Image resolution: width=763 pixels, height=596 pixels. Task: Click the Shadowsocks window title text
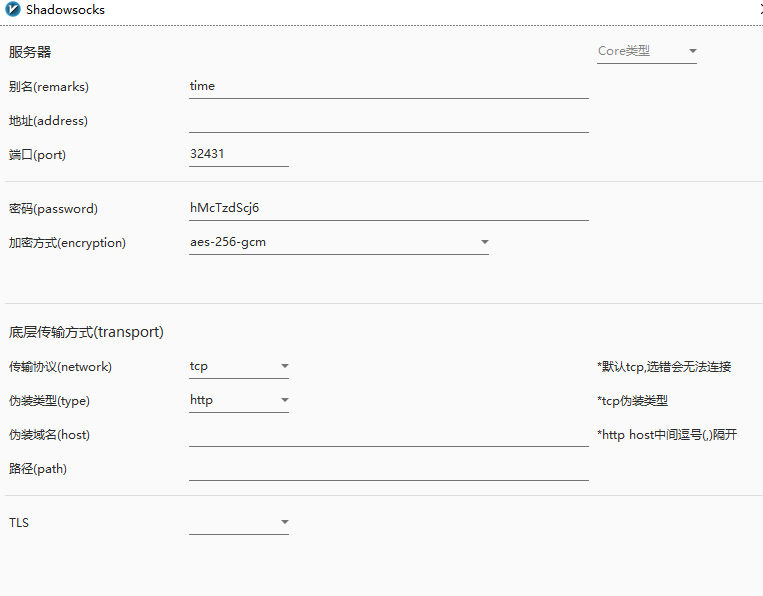coord(65,10)
